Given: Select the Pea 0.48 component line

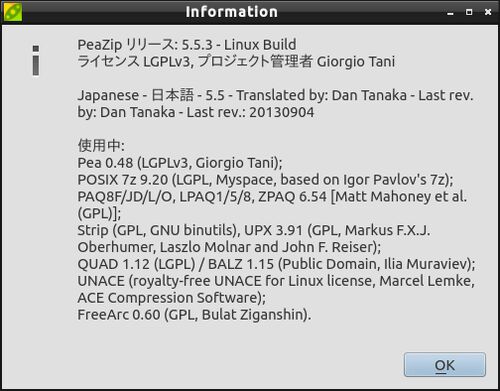Looking at the screenshot, I should 180,163.
